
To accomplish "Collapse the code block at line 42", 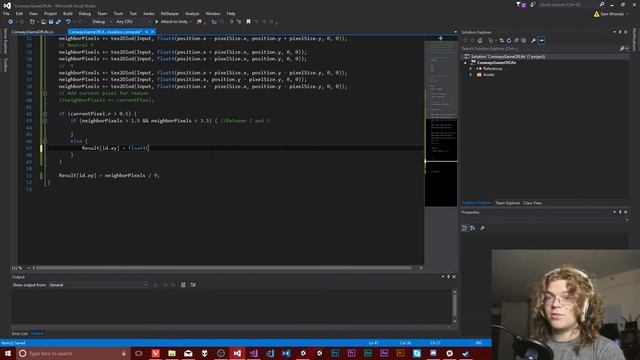I will point(45,114).
